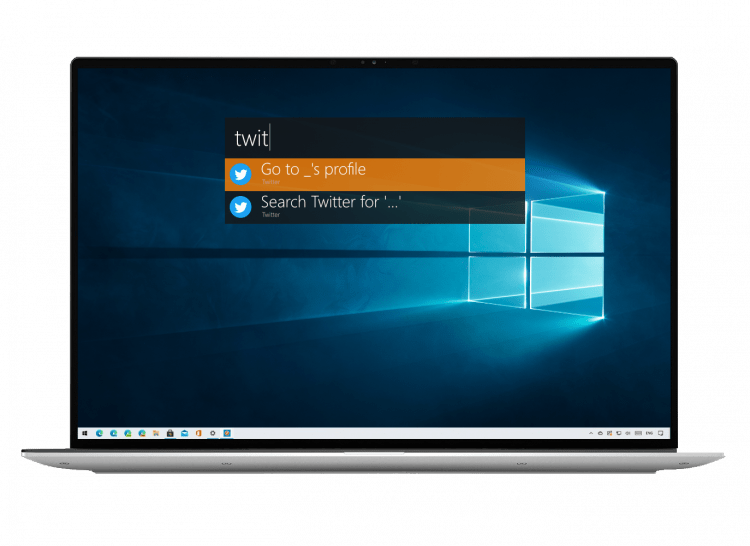Open the Microsoft Store bag icon
This screenshot has width=750, height=546.
pos(170,433)
